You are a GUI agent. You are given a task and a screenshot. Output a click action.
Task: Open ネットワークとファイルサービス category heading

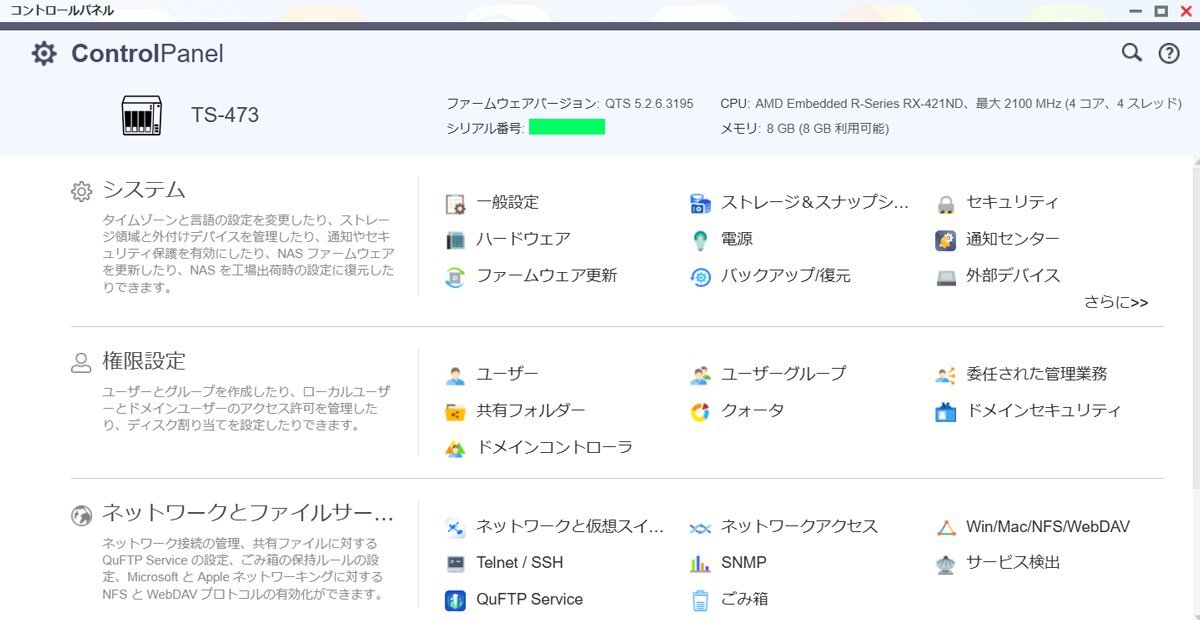click(x=248, y=514)
